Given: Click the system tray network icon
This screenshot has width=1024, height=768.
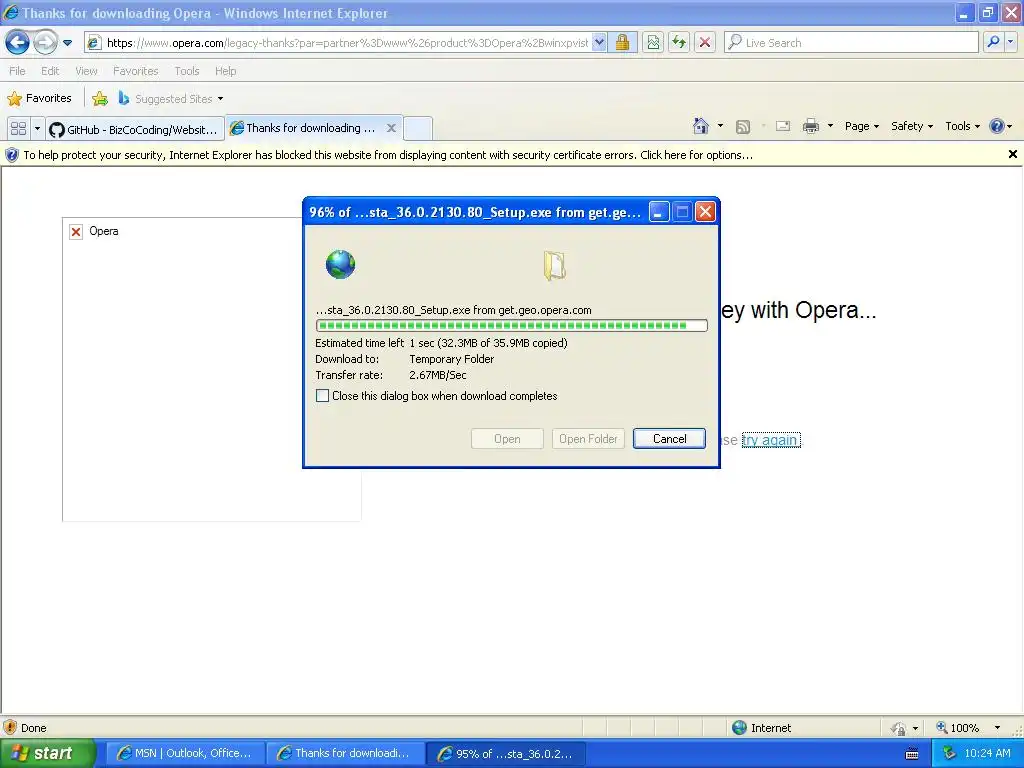Looking at the screenshot, I should click(x=950, y=753).
